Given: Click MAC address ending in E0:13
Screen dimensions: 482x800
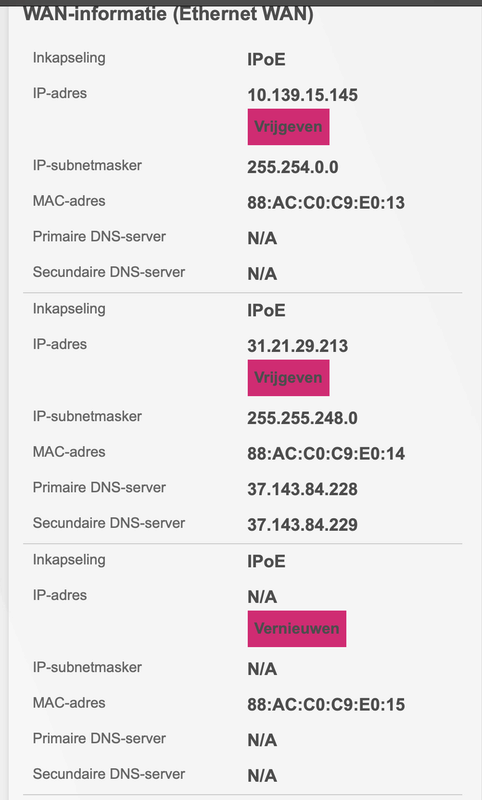Looking at the screenshot, I should 326,203.
